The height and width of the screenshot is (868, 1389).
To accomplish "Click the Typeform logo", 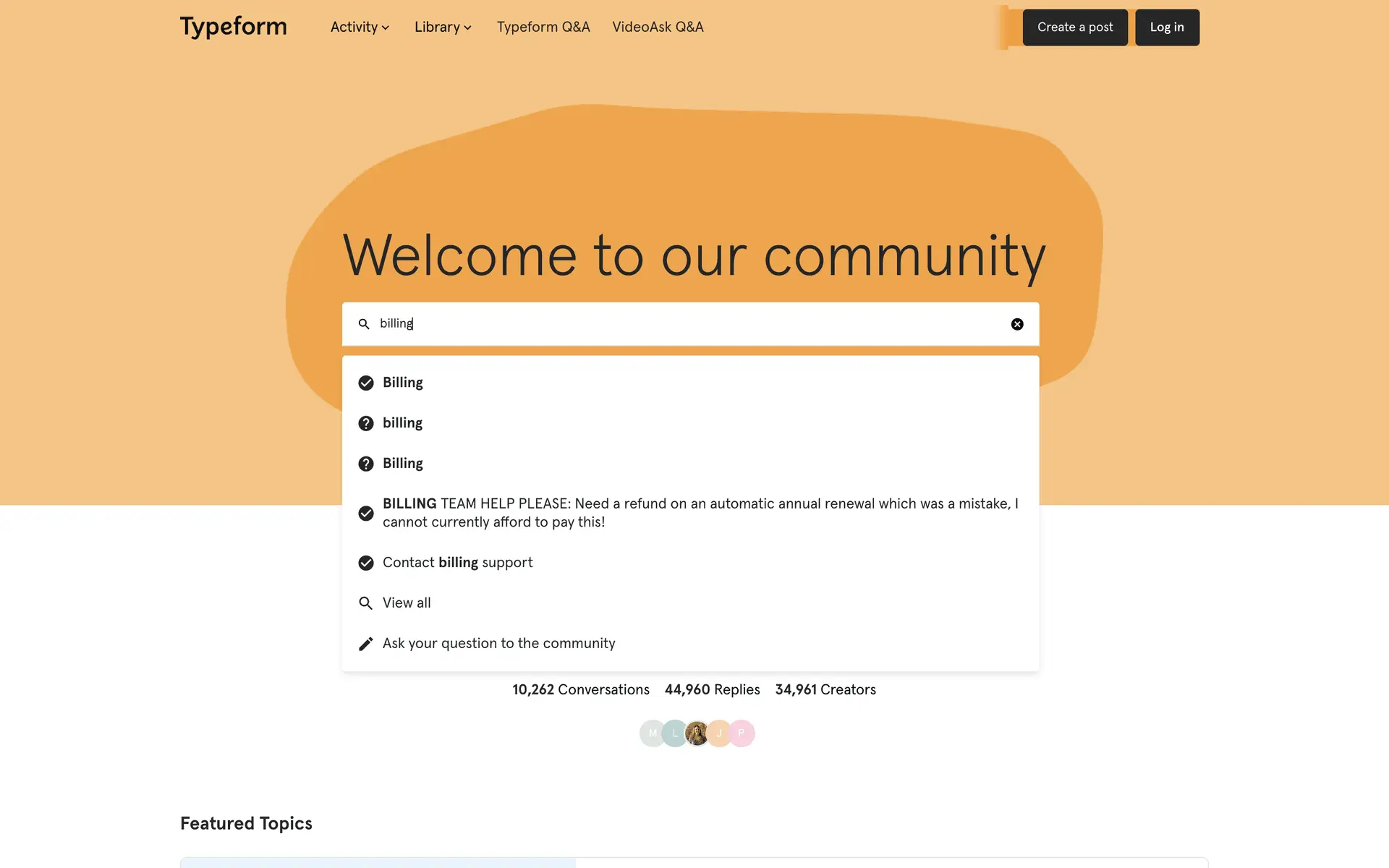I will coord(233,27).
